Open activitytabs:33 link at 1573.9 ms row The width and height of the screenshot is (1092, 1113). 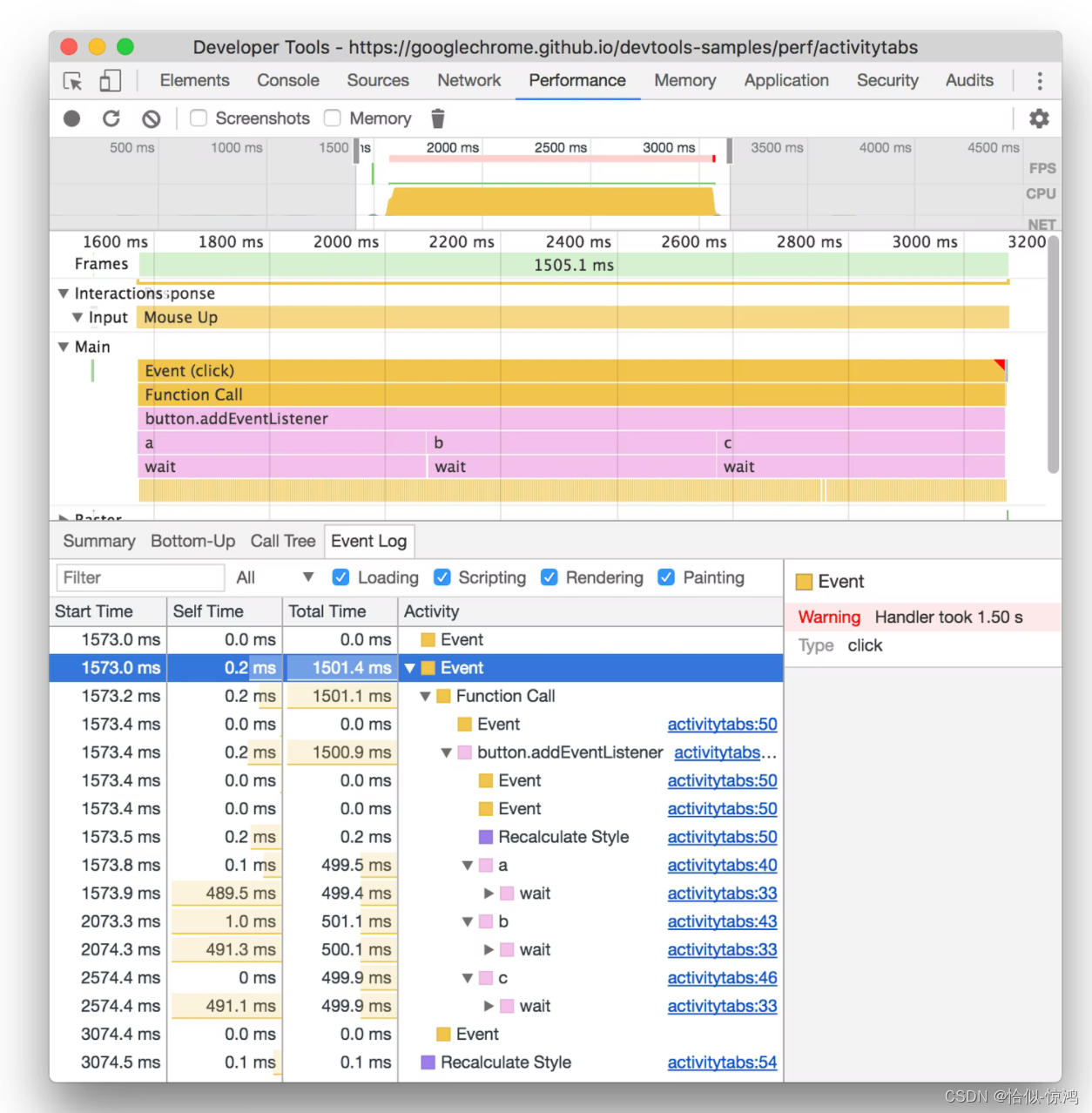723,894
